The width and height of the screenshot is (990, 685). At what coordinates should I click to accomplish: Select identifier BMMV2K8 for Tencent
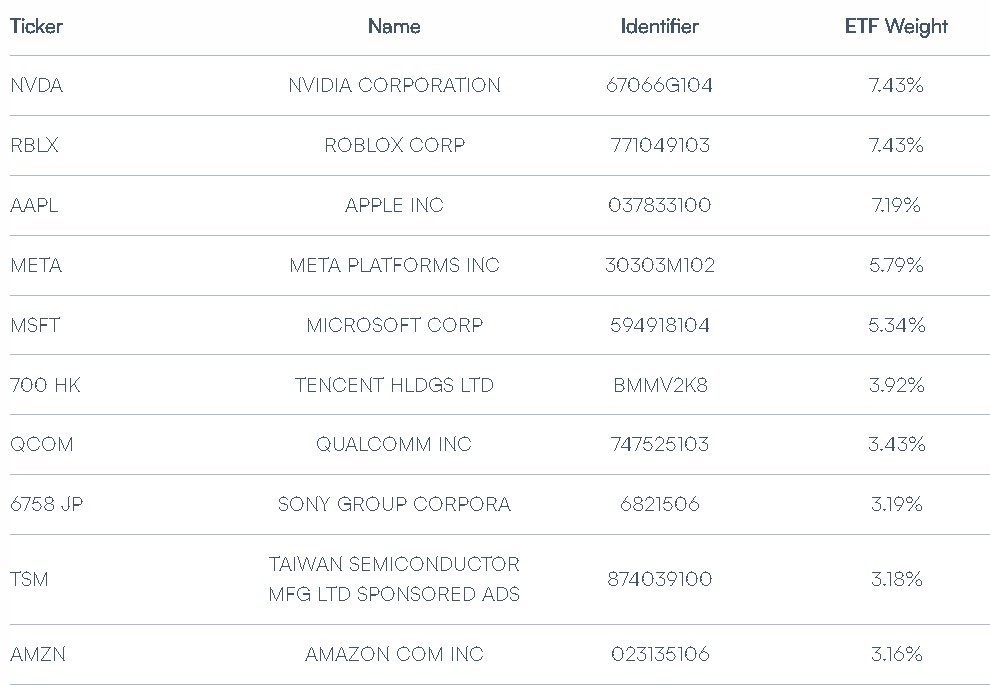[660, 385]
